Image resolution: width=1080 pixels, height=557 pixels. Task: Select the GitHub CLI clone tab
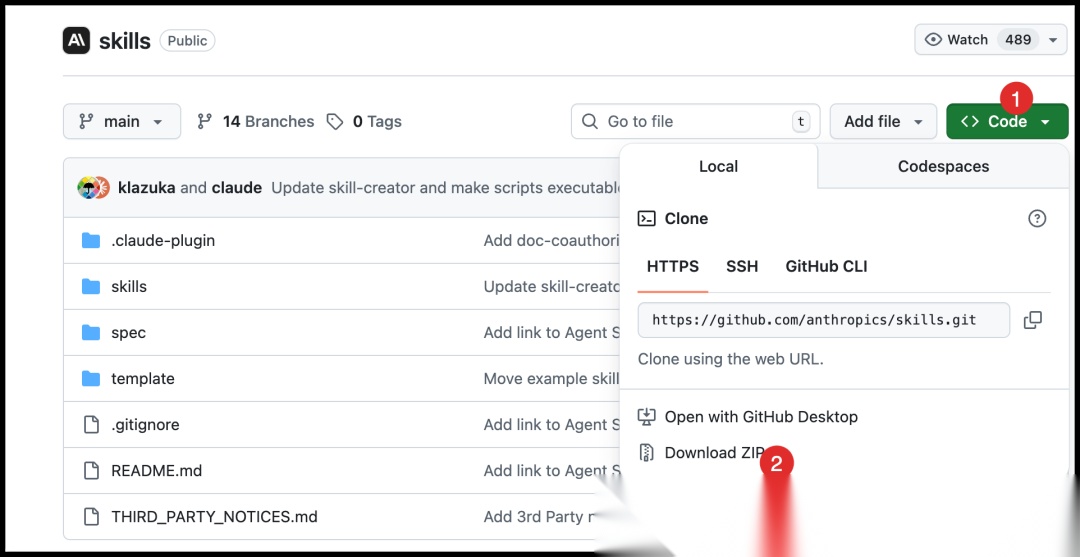pos(826,266)
